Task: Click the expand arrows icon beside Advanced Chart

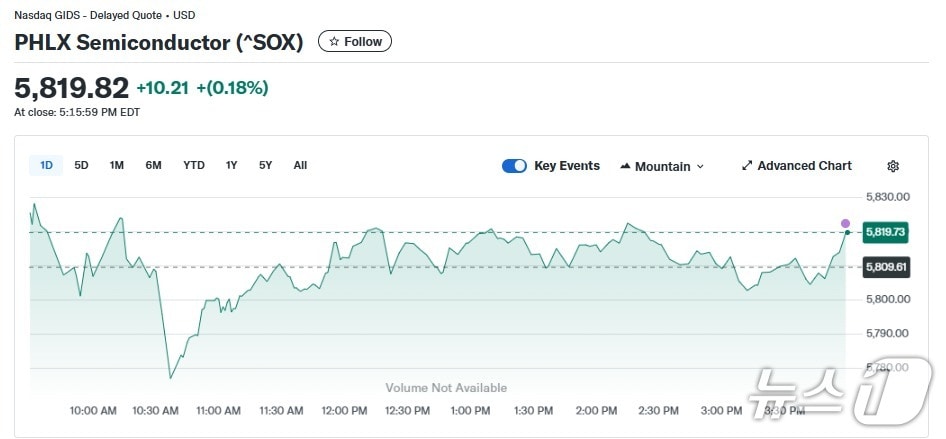Action: click(x=746, y=166)
